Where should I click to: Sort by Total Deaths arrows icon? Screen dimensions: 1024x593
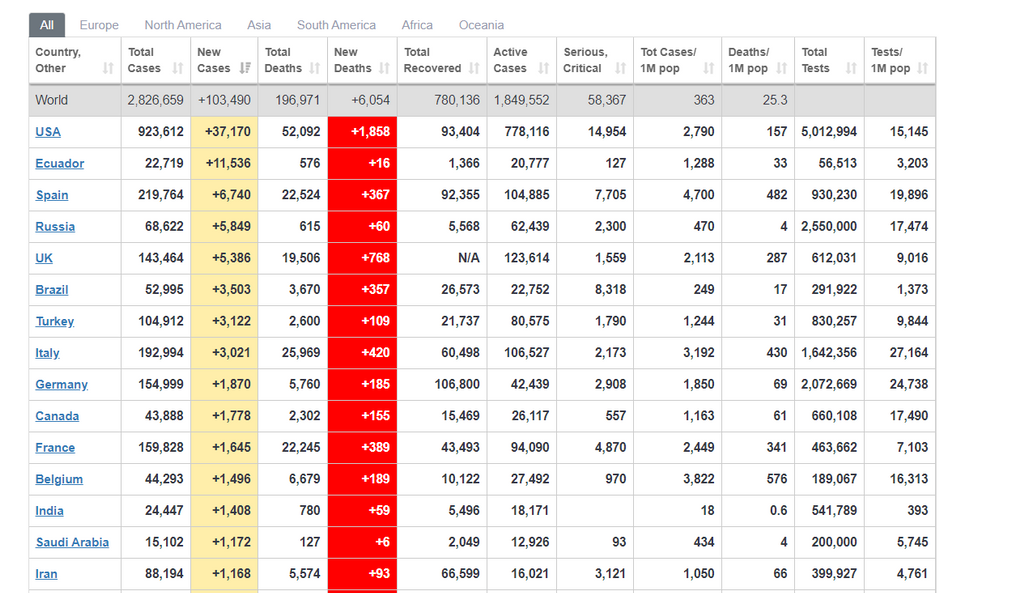click(315, 68)
